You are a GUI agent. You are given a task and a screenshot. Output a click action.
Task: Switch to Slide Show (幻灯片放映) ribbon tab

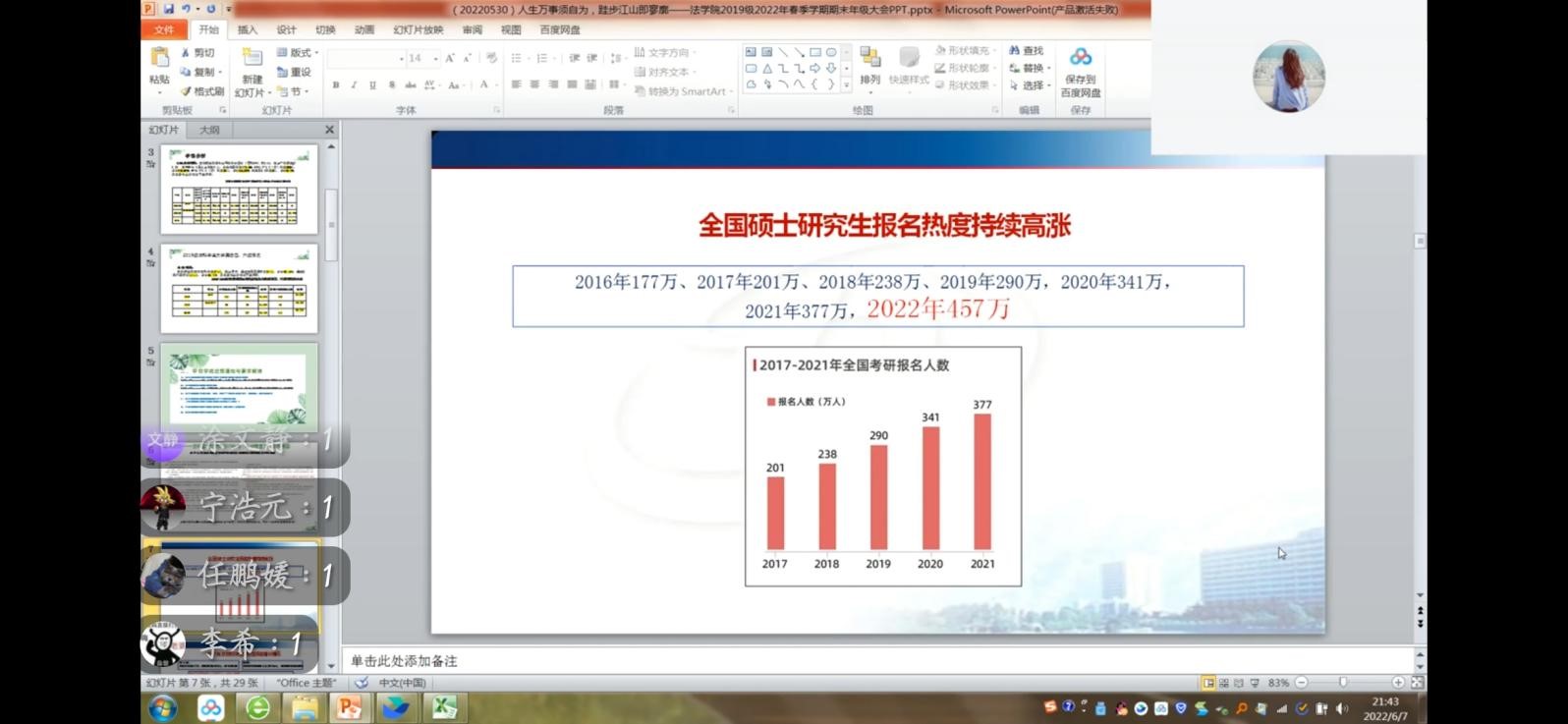[419, 29]
